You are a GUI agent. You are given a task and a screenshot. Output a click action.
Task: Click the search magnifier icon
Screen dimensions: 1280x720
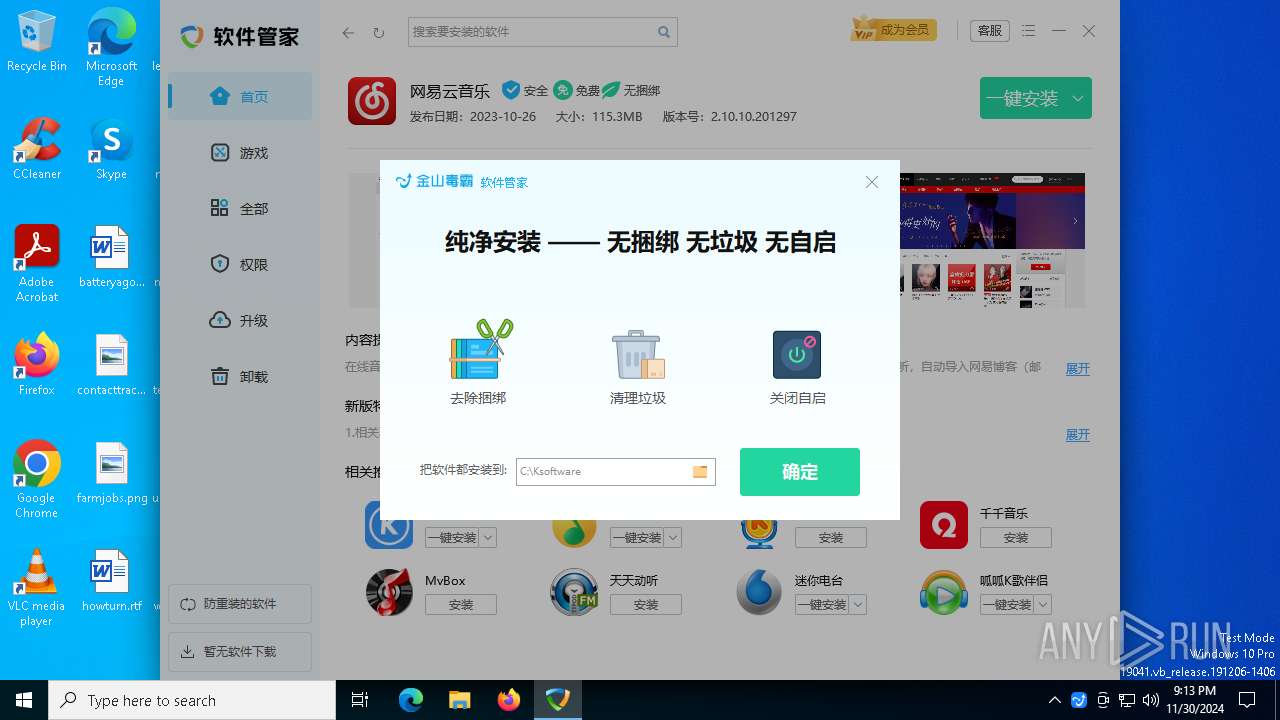point(664,32)
